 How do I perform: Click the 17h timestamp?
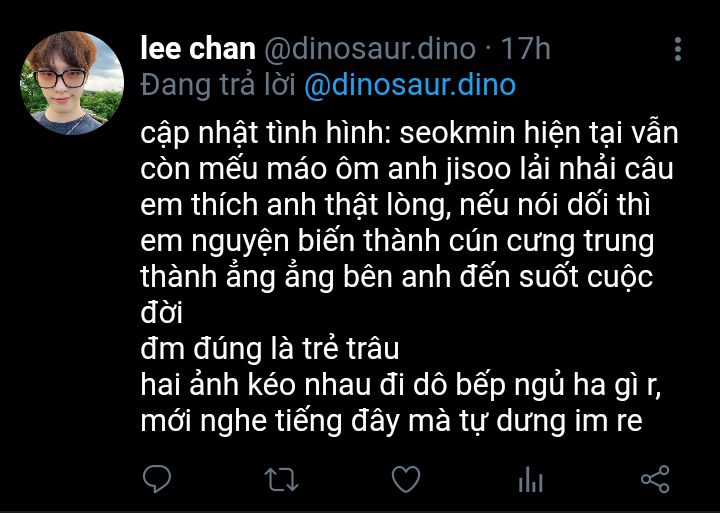(x=525, y=49)
